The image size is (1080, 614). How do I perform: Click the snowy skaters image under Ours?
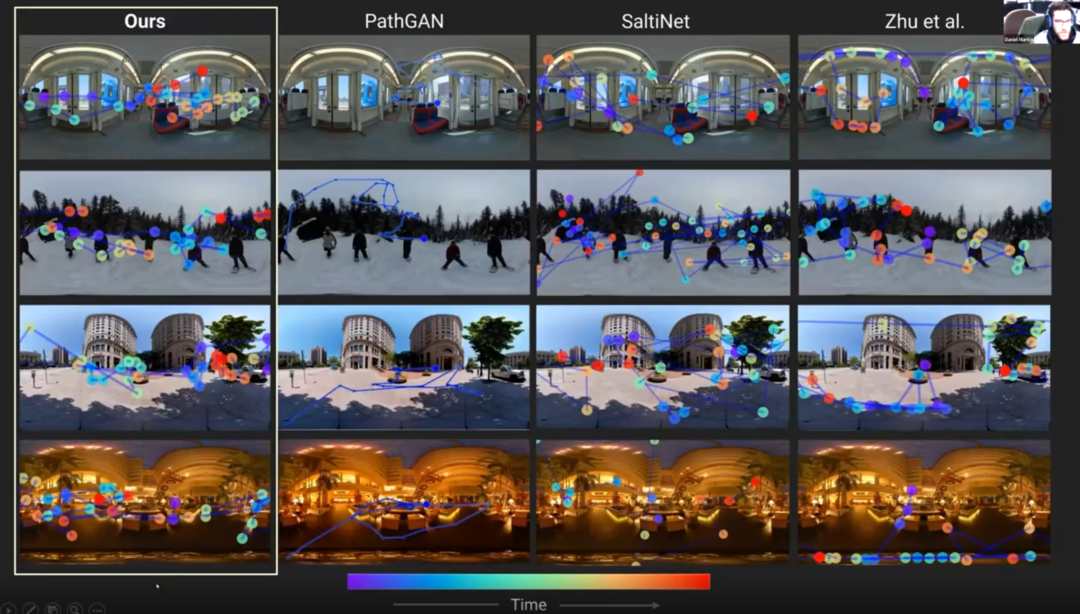(x=145, y=232)
